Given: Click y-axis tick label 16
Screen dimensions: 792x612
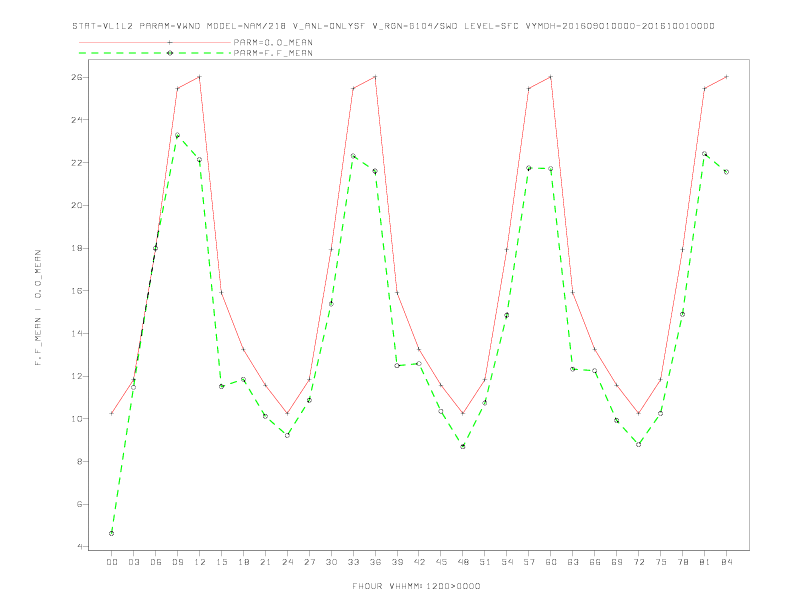Looking at the screenshot, I should (x=77, y=291).
